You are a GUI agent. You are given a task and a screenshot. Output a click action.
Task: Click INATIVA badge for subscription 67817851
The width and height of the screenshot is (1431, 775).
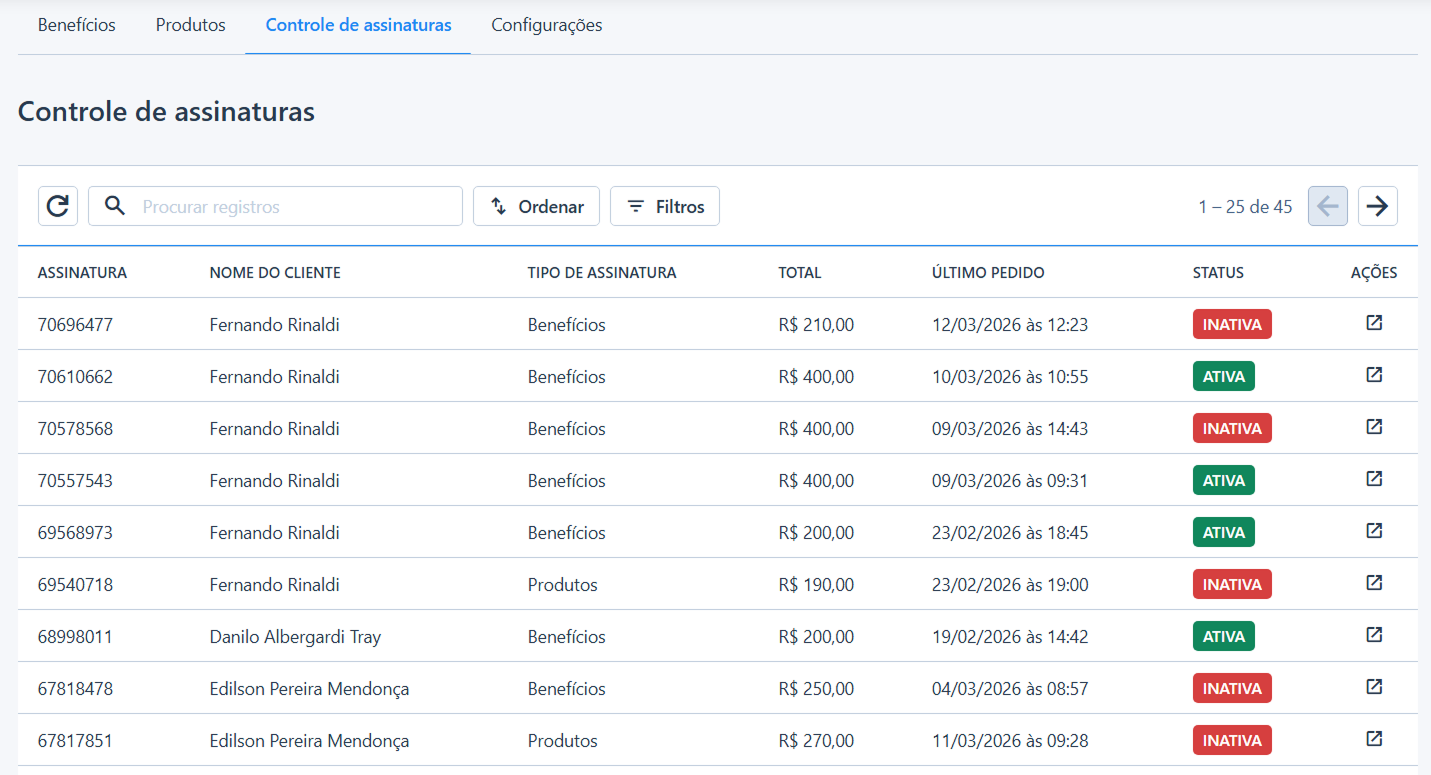pyautogui.click(x=1232, y=740)
